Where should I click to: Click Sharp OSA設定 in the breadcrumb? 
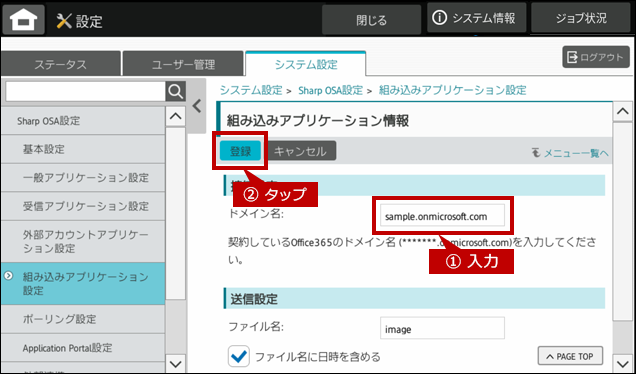point(331,90)
